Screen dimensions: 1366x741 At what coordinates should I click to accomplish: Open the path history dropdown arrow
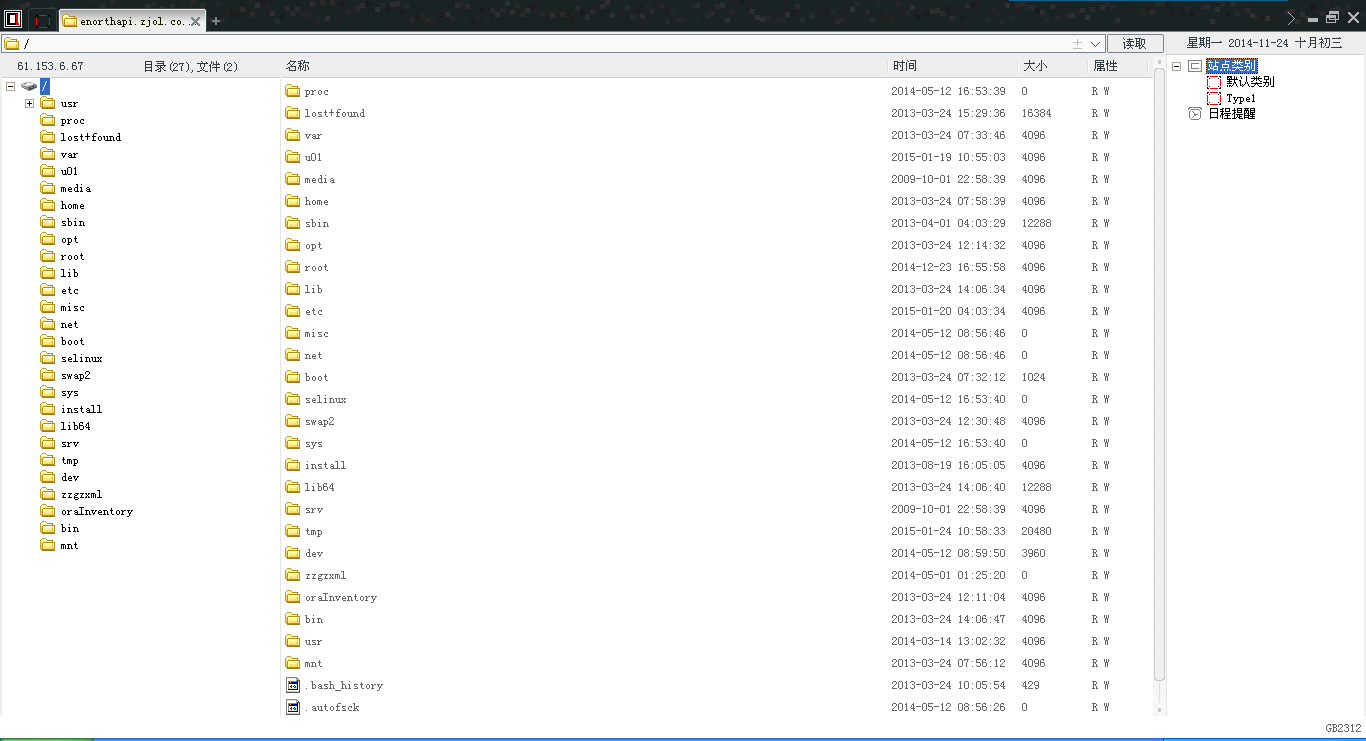pyautogui.click(x=1096, y=44)
